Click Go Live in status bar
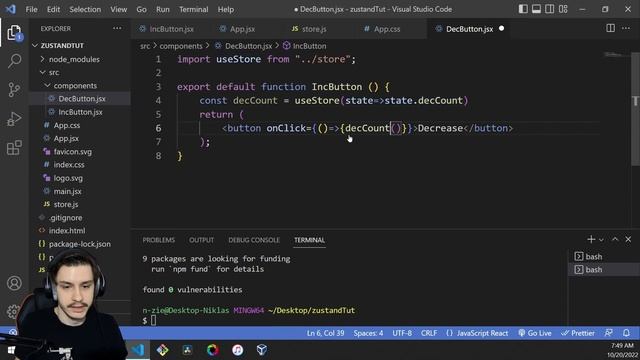Screen dimensions: 640x360 pos(535,333)
